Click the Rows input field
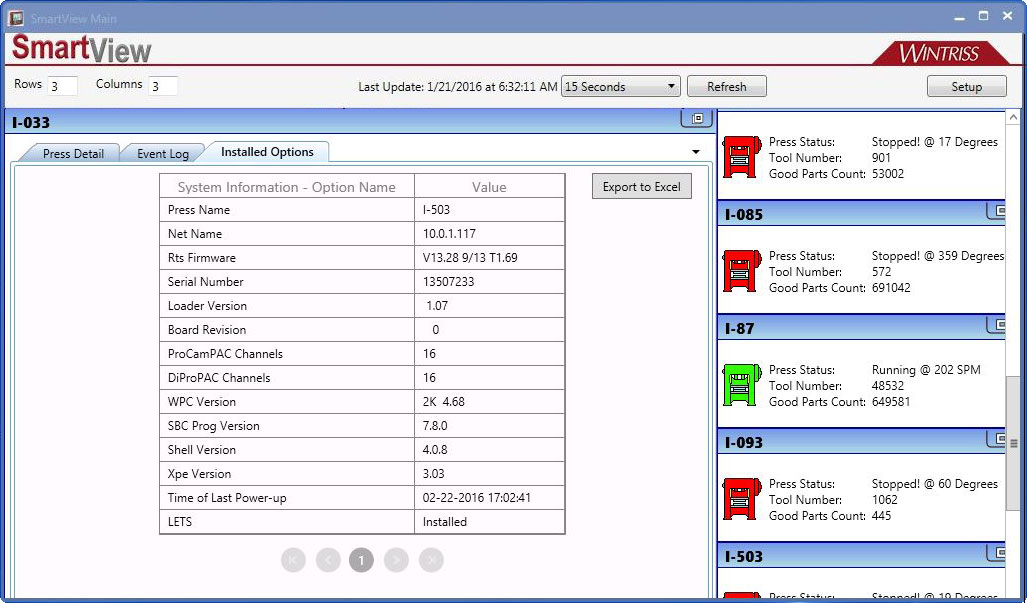Image resolution: width=1027 pixels, height=603 pixels. [62, 86]
